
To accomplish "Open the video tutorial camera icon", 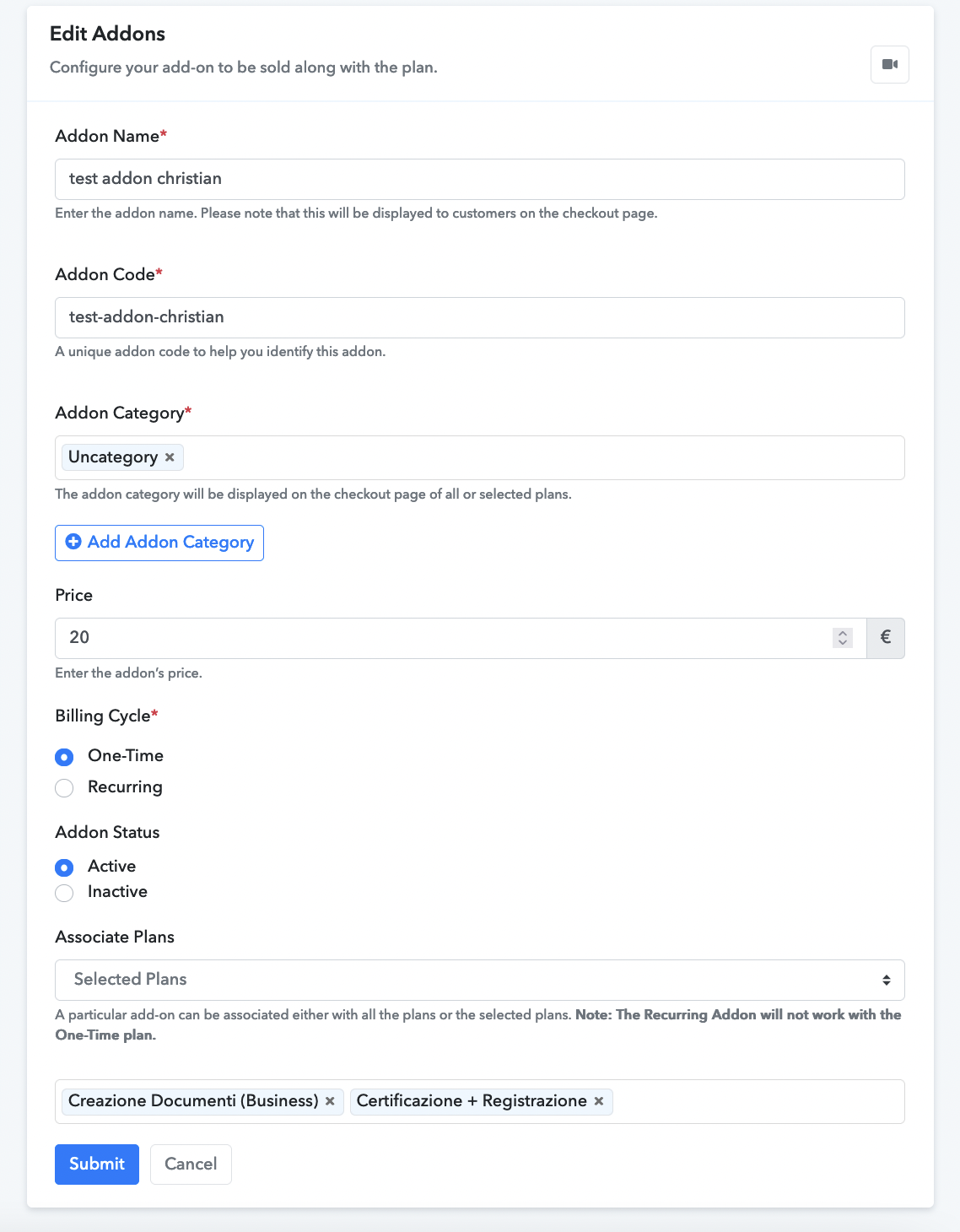I will [x=889, y=64].
